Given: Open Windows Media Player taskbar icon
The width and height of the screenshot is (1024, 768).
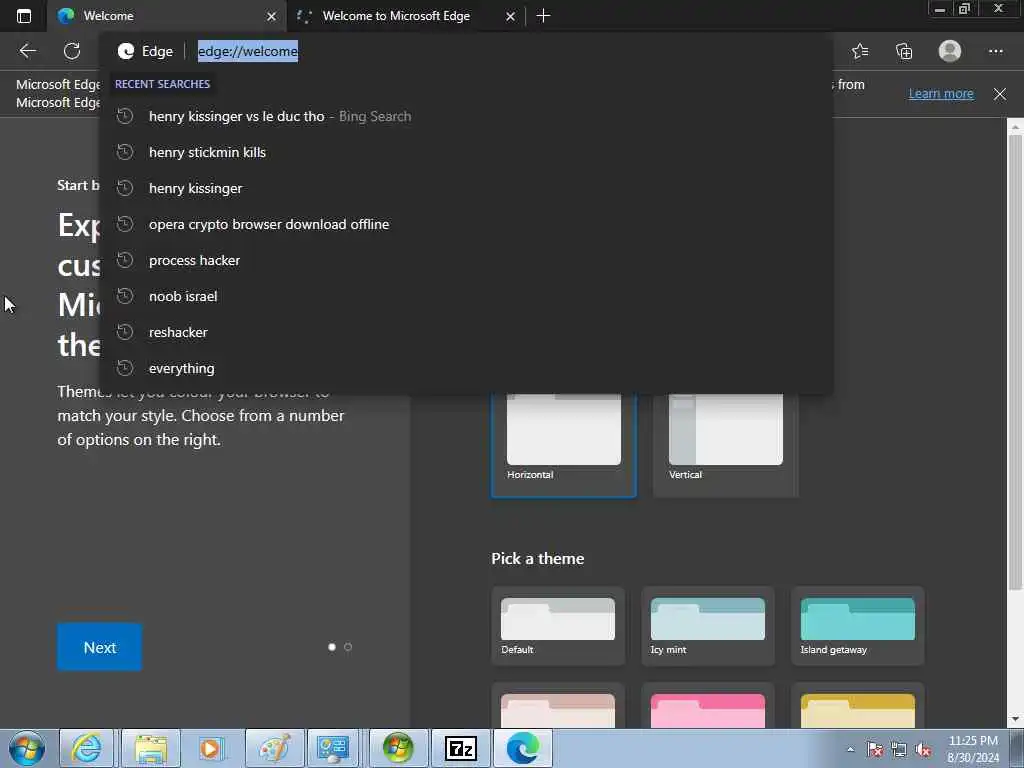Looking at the screenshot, I should (211, 748).
